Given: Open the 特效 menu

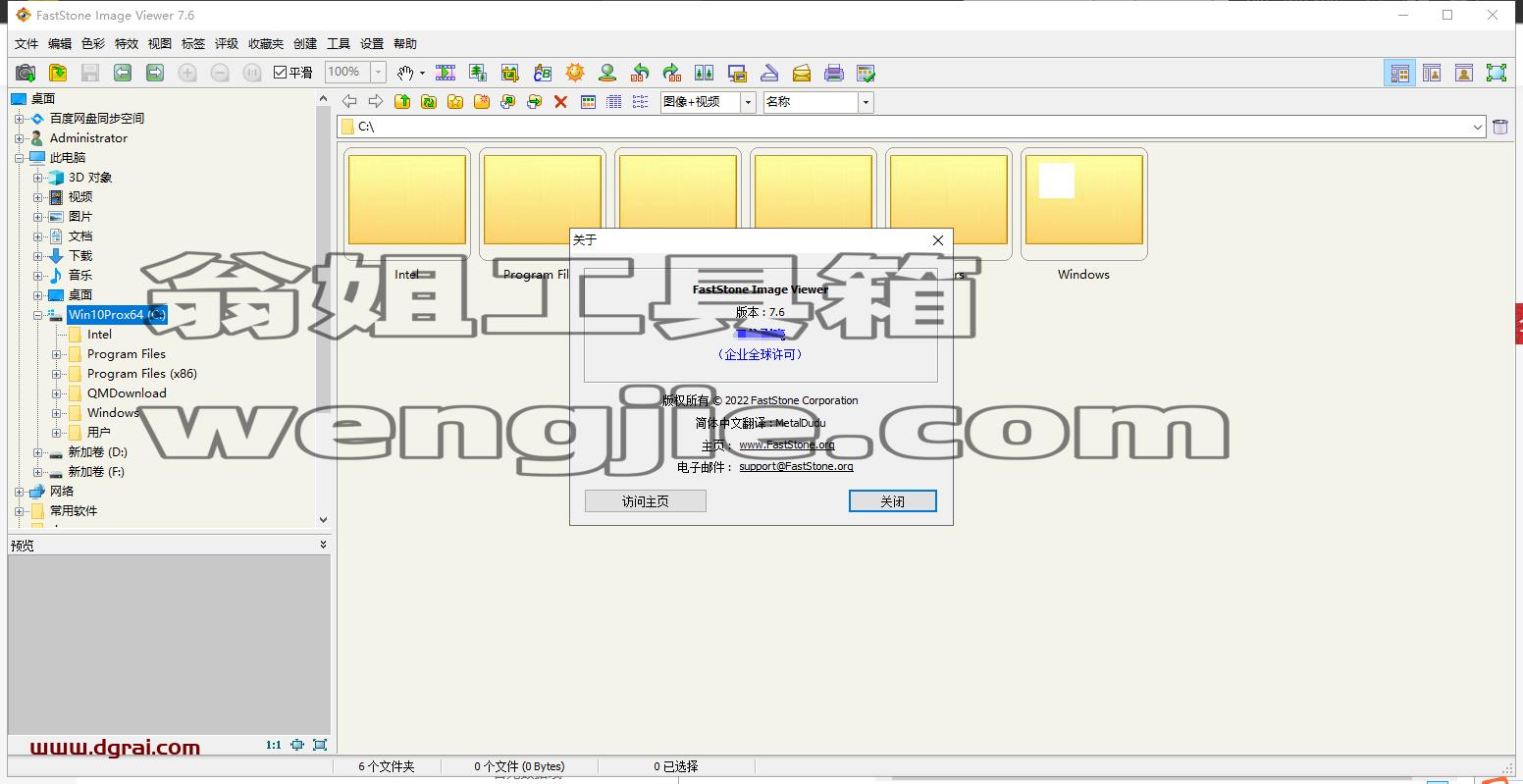Looking at the screenshot, I should (127, 44).
